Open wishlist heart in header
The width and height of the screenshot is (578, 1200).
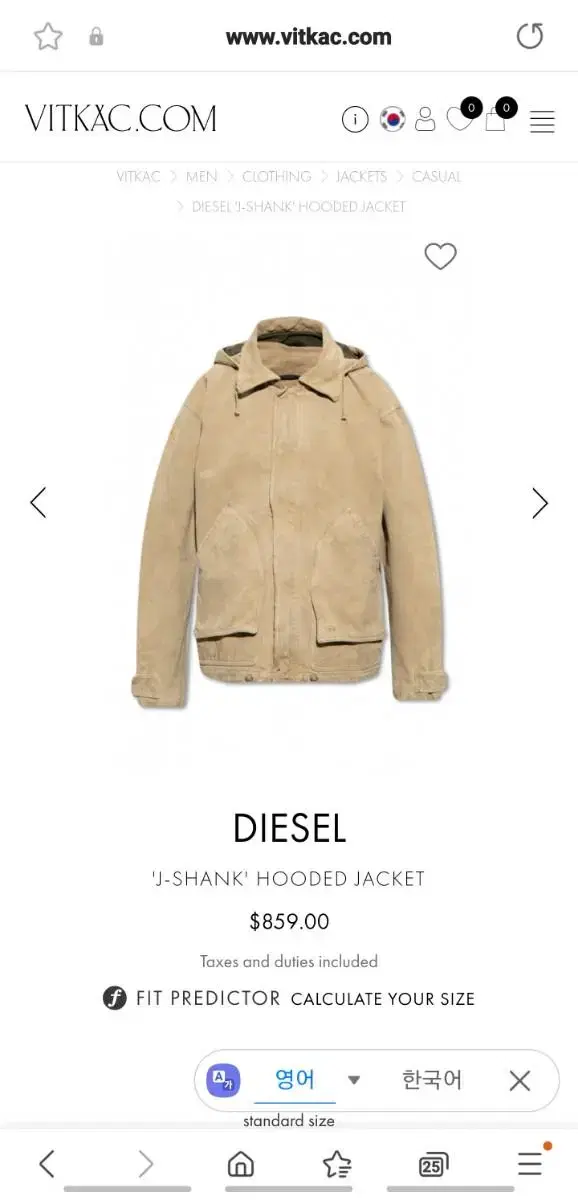pyautogui.click(x=459, y=121)
